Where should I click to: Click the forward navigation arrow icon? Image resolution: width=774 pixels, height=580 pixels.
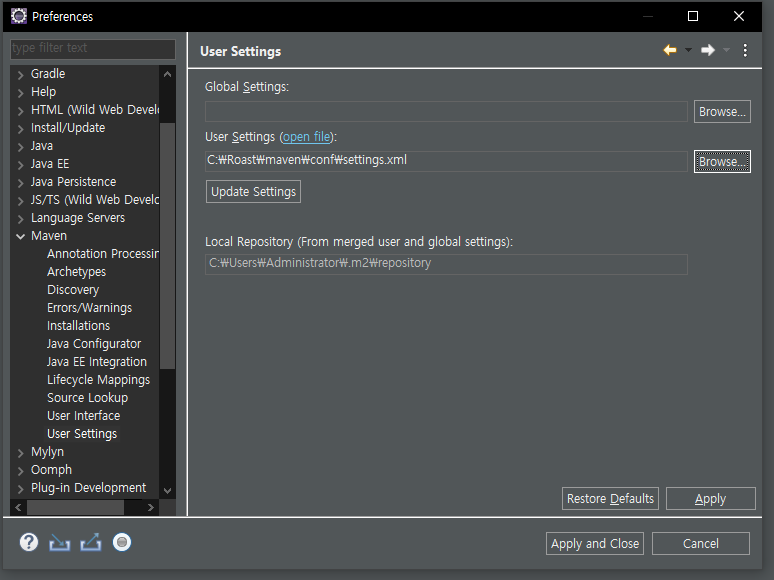(x=708, y=50)
